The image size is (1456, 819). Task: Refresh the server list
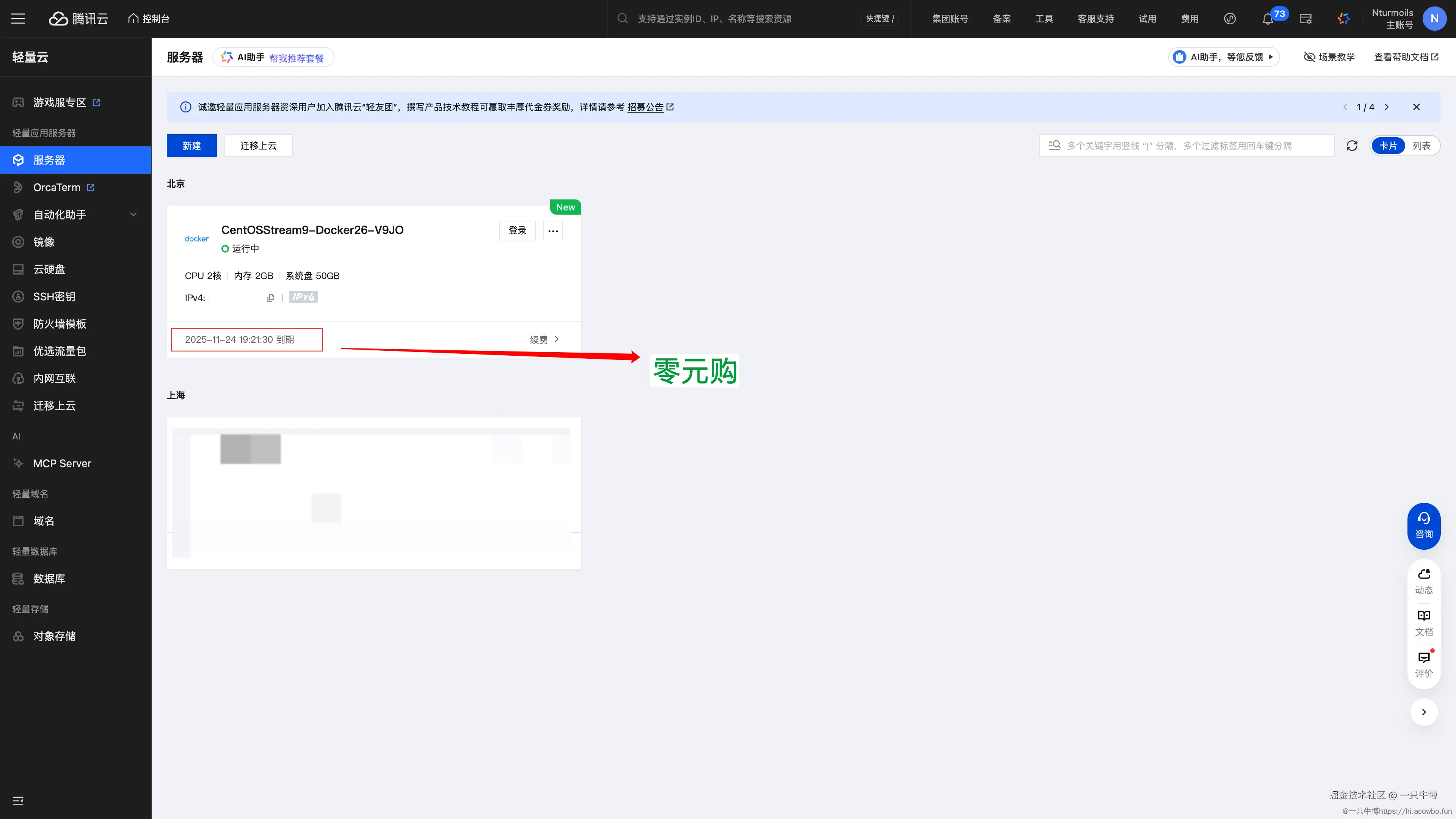[x=1352, y=146]
